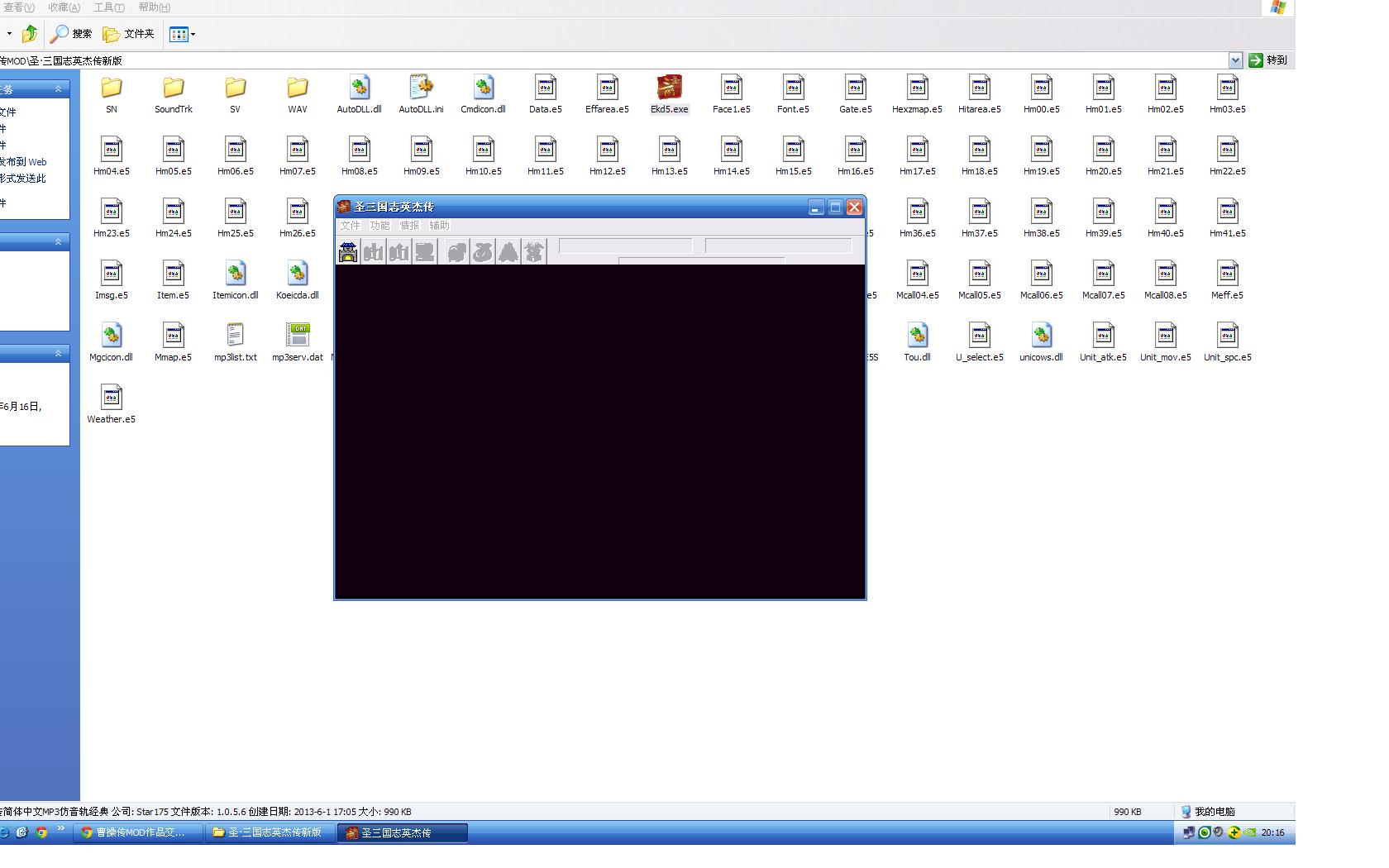
Task: Open the 工具(T) menu
Action: coord(109,7)
